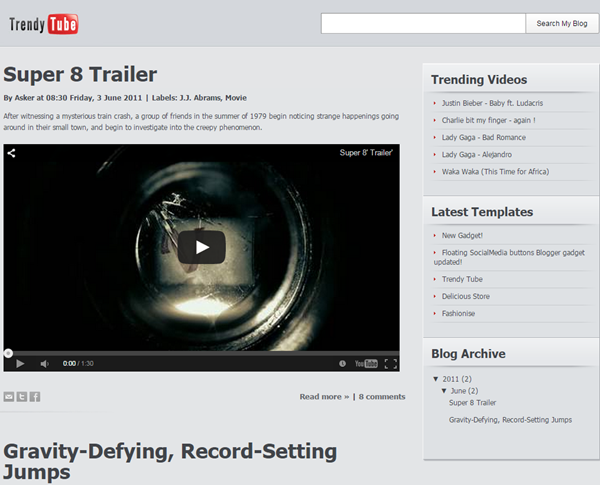Open Gravity-Defying, Record-Setting Jumps in Blog Archive

tap(510, 420)
